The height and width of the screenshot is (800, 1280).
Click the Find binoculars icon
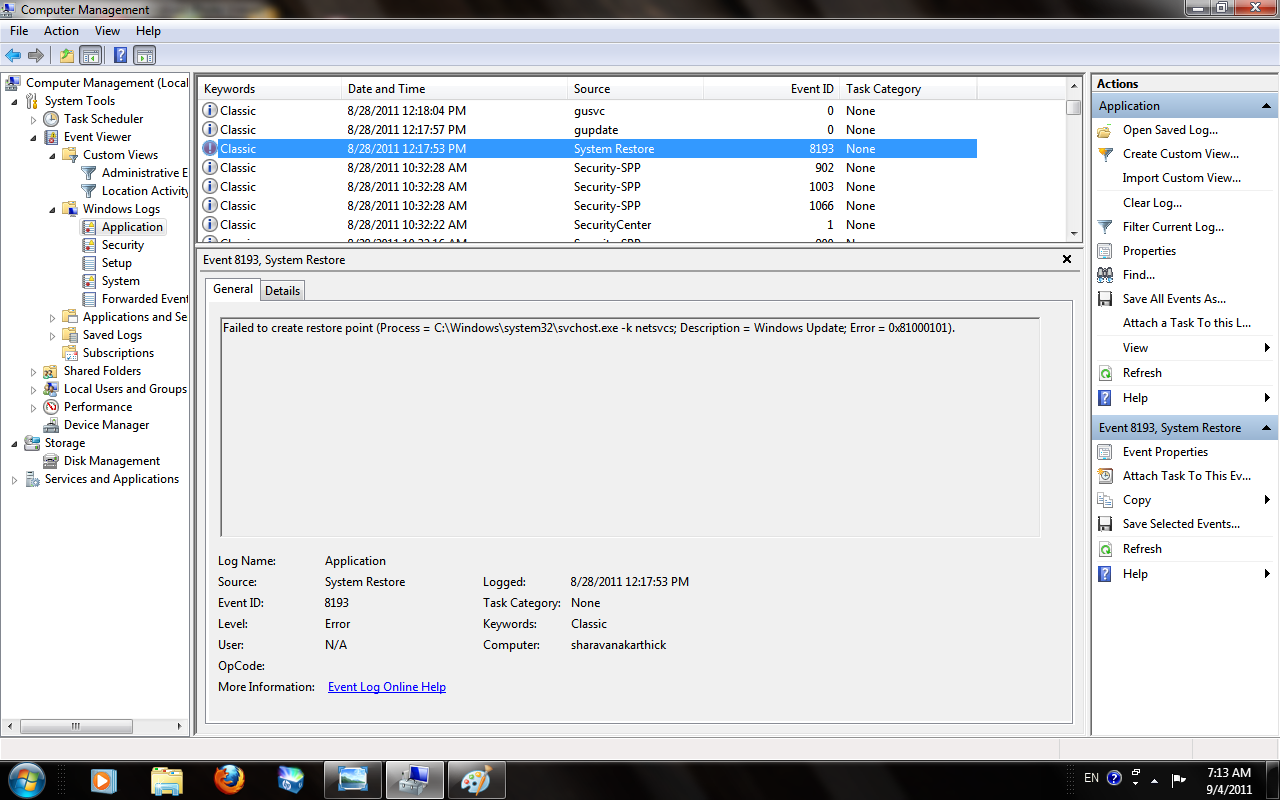(1105, 275)
